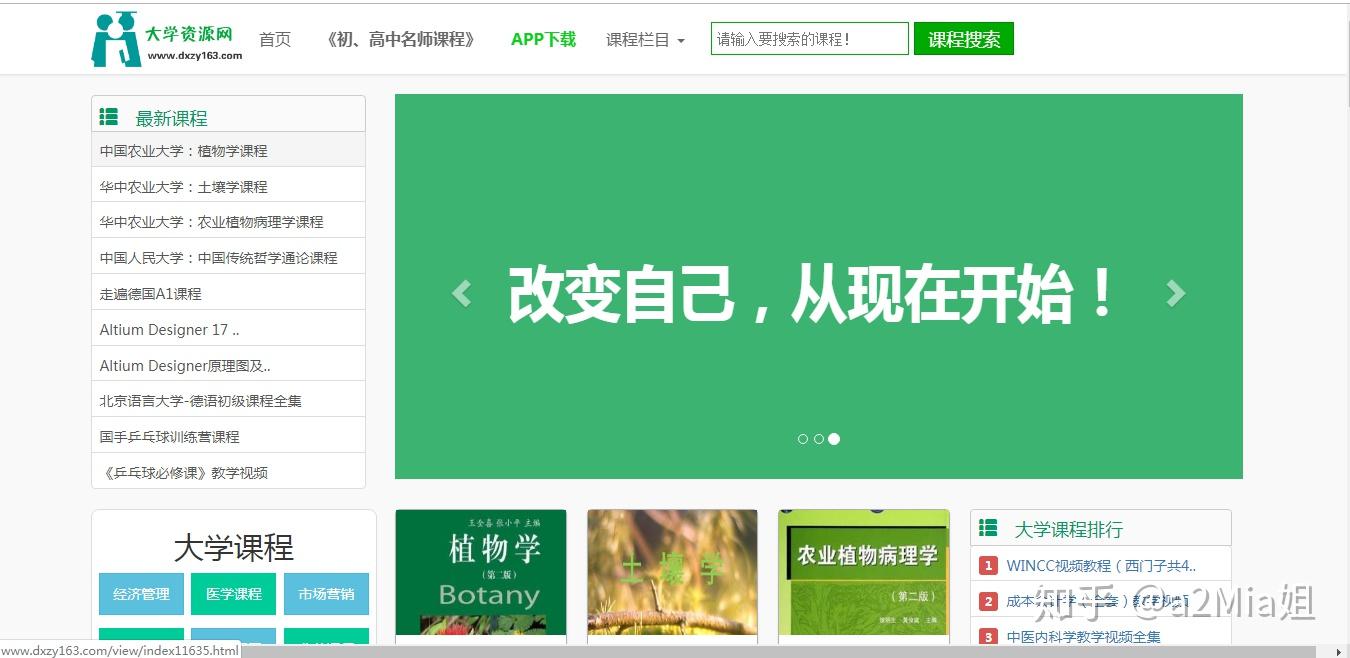Open the 市场营销 category button
Image resolution: width=1350 pixels, height=658 pixels.
tap(326, 594)
